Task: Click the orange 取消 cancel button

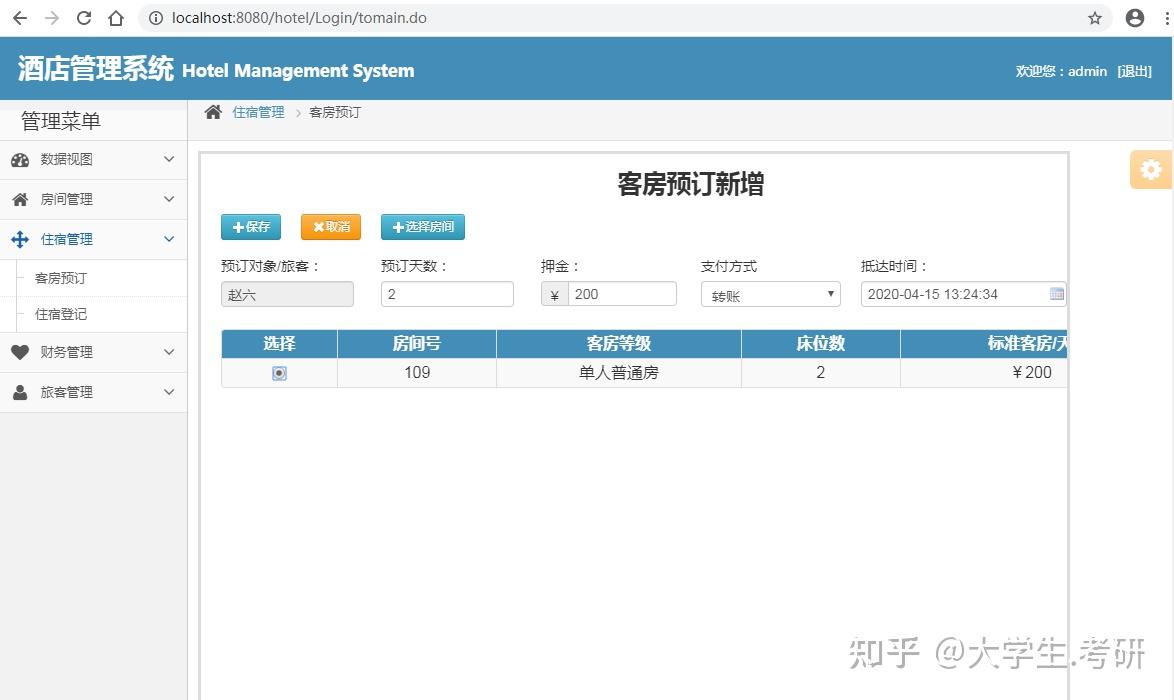Action: pyautogui.click(x=331, y=227)
